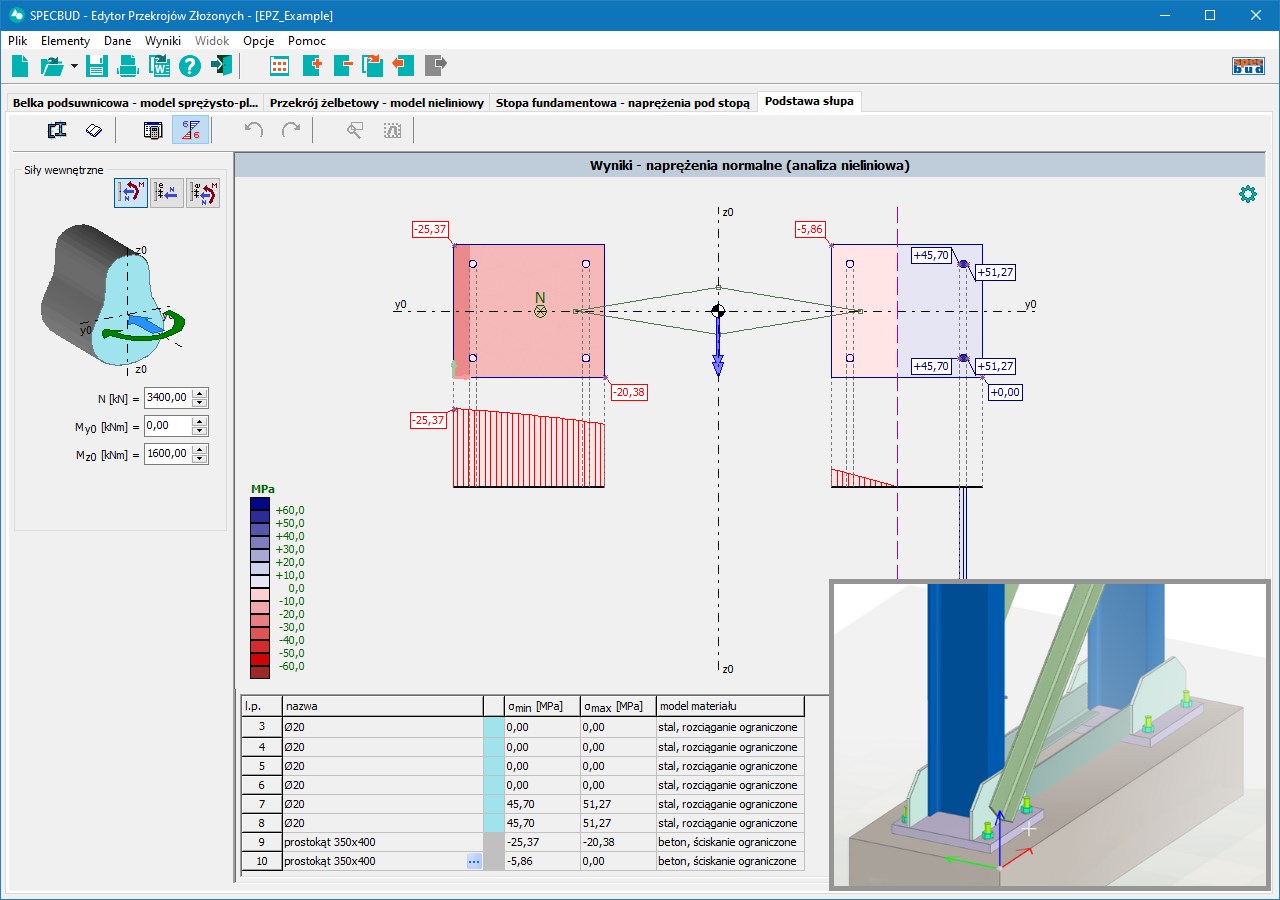Open the Wyniki menu

click(162, 41)
